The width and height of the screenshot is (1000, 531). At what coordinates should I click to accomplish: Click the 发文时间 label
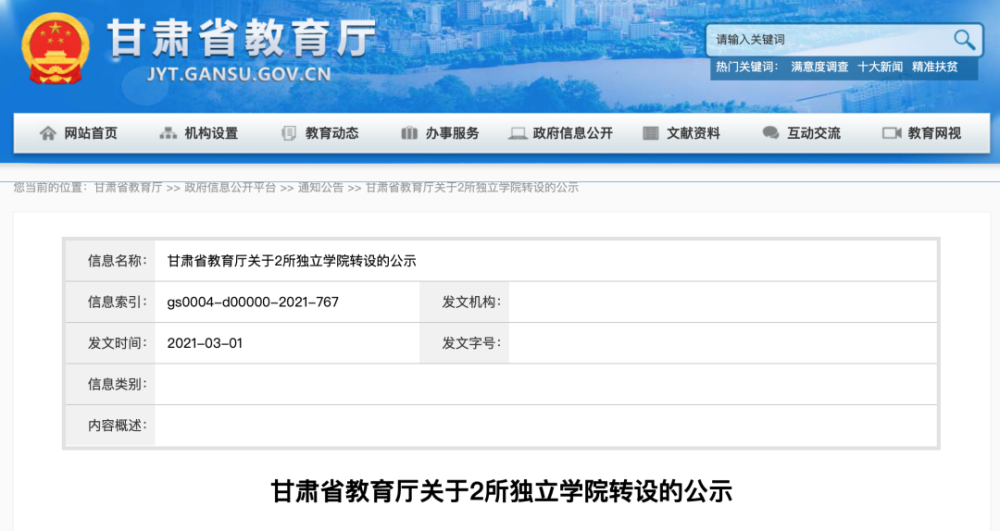(x=117, y=343)
